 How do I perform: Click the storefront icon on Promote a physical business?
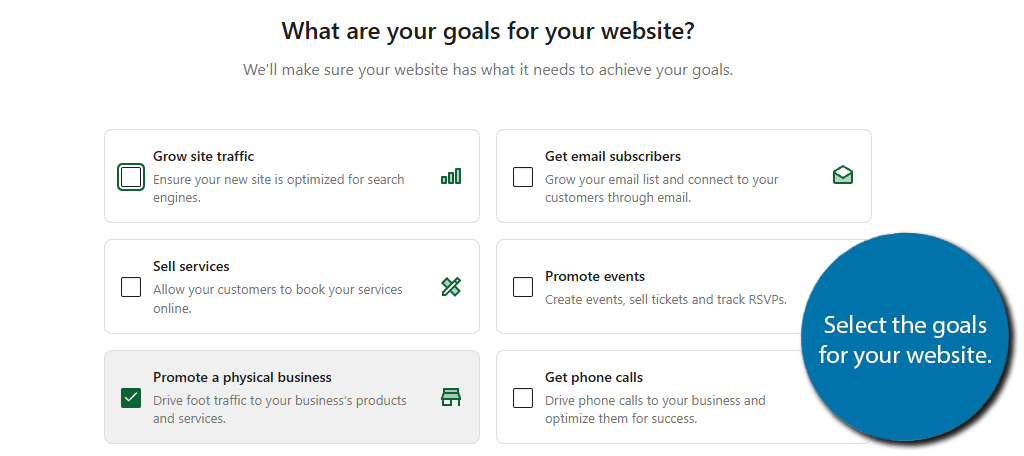tap(451, 397)
